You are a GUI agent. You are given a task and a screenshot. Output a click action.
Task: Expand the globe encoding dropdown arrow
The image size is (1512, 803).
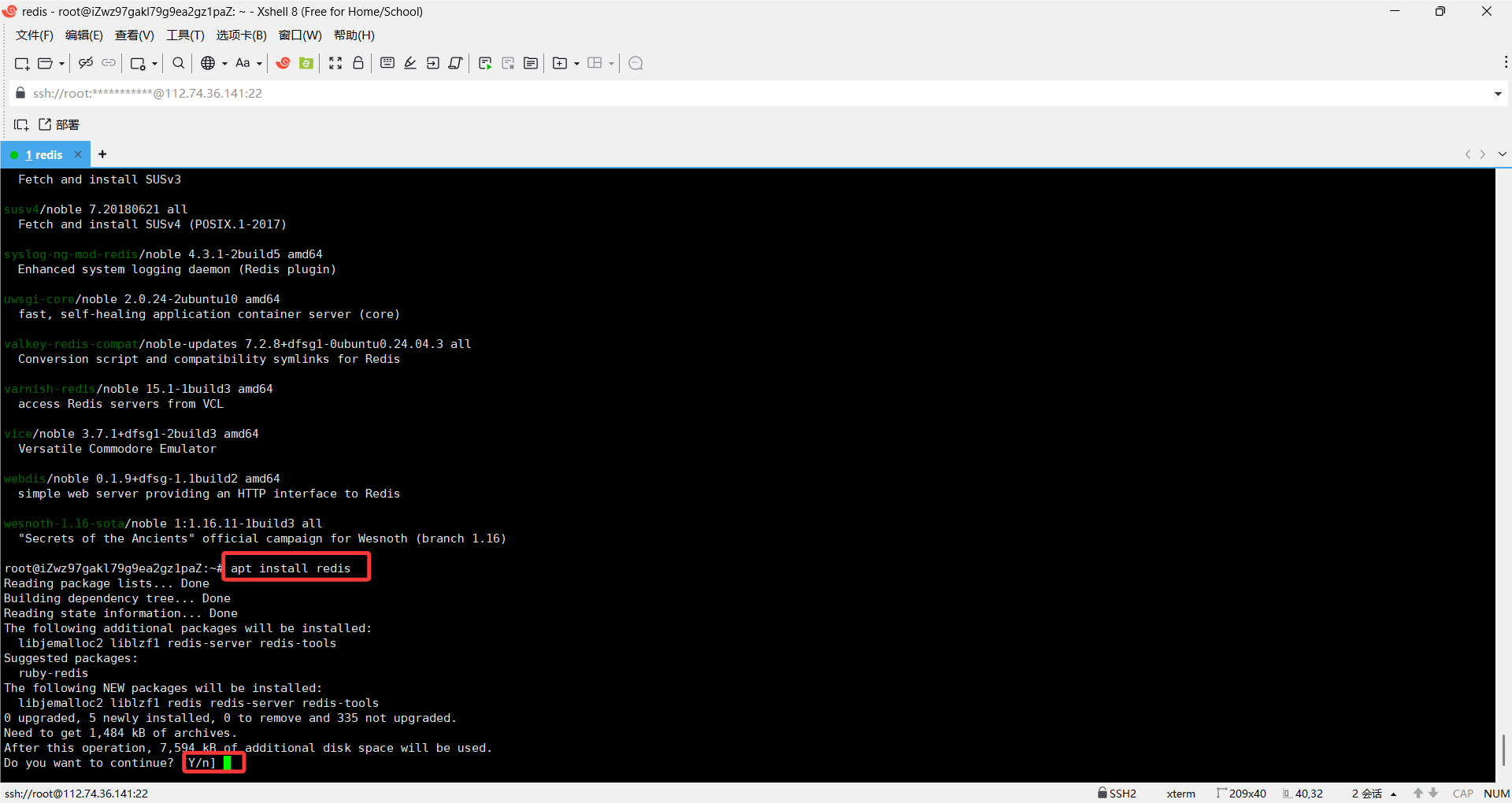(224, 64)
